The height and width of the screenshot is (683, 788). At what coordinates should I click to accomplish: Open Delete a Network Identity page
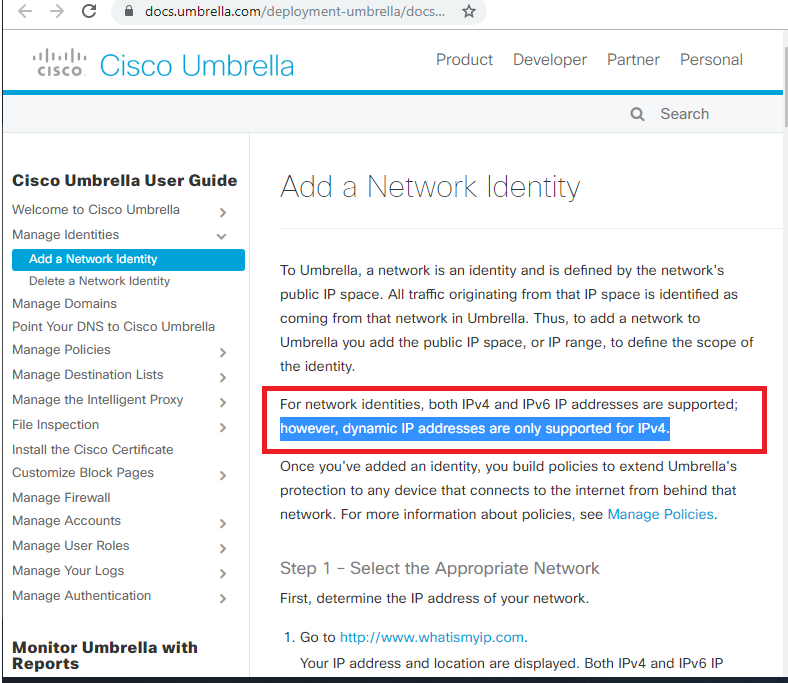pos(100,281)
